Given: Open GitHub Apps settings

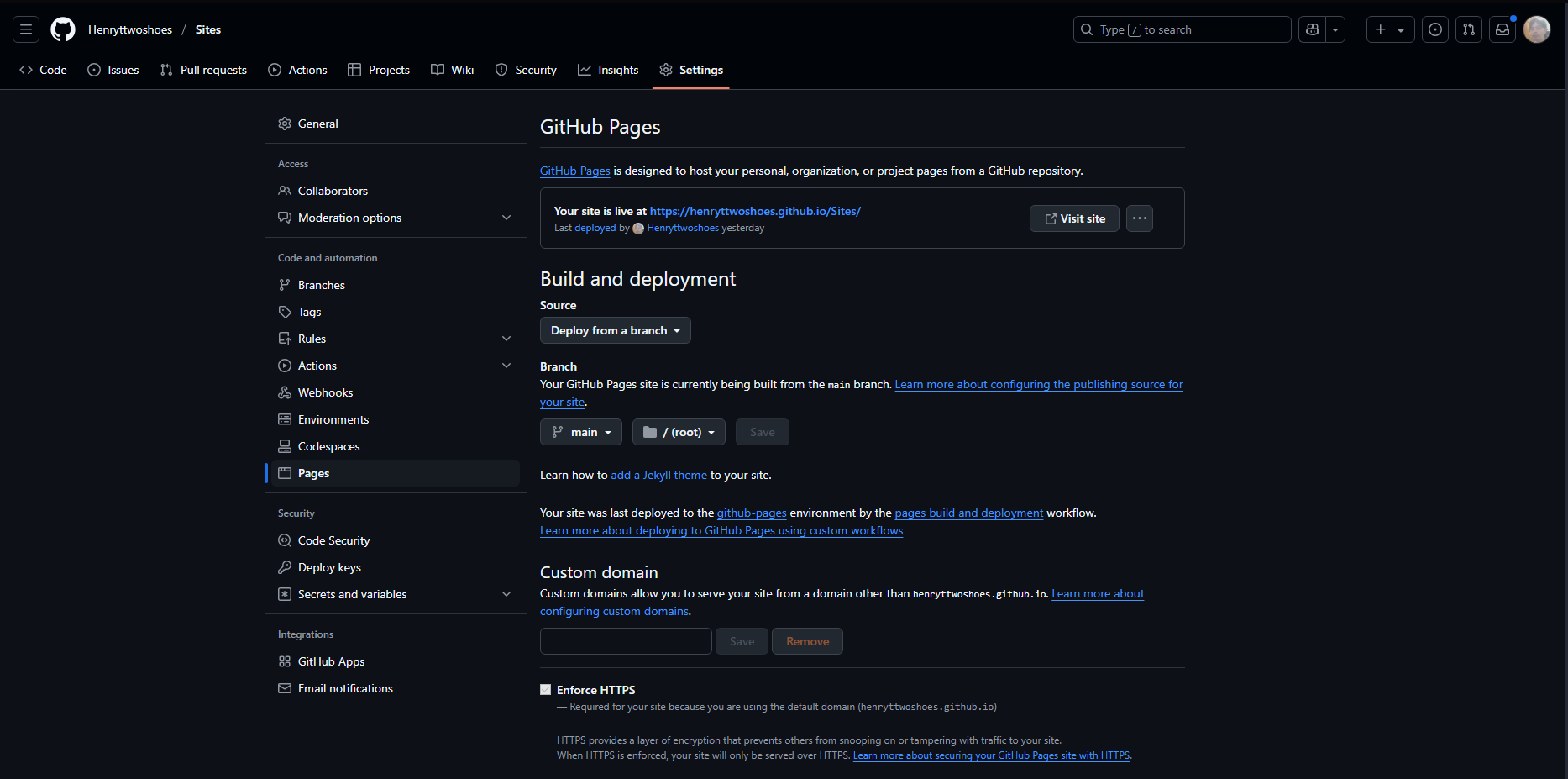Looking at the screenshot, I should [x=396, y=661].
